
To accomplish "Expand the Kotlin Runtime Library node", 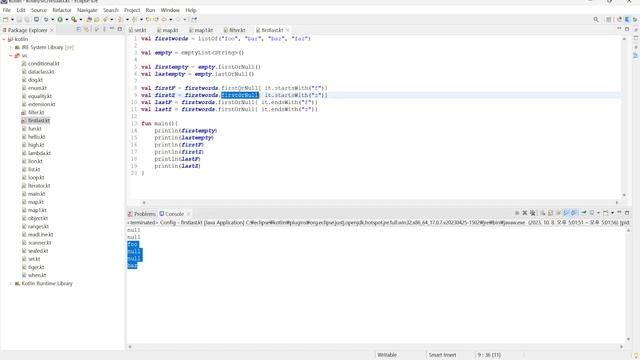I will tap(11, 283).
